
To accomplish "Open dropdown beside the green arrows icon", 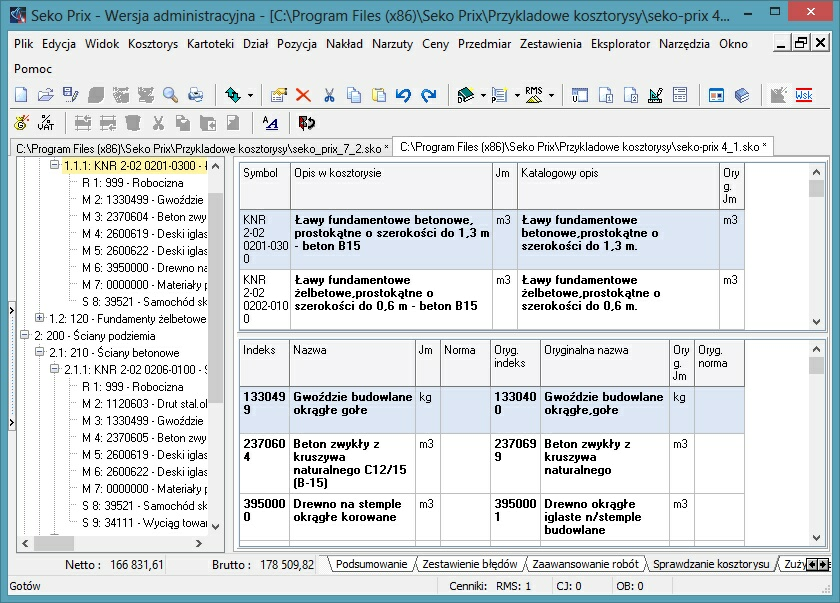I will [x=250, y=96].
